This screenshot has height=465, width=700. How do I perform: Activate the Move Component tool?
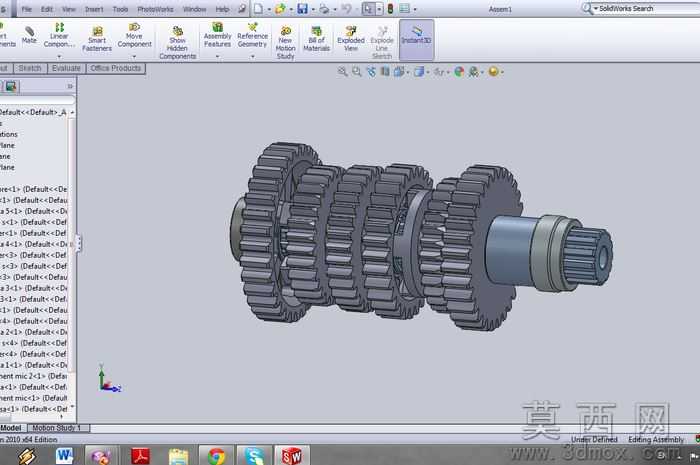pos(134,35)
